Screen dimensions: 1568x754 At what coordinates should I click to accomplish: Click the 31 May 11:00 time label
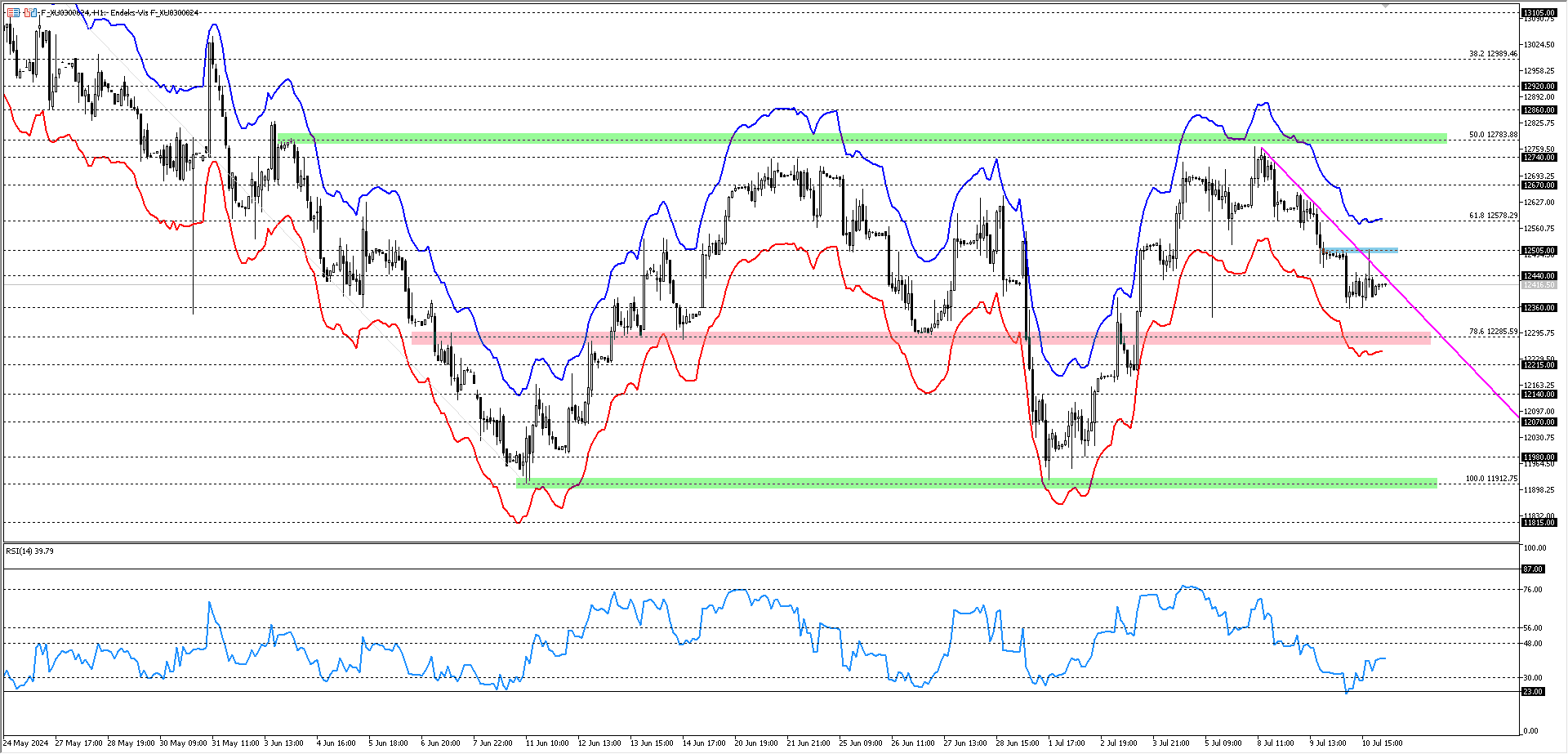(235, 743)
